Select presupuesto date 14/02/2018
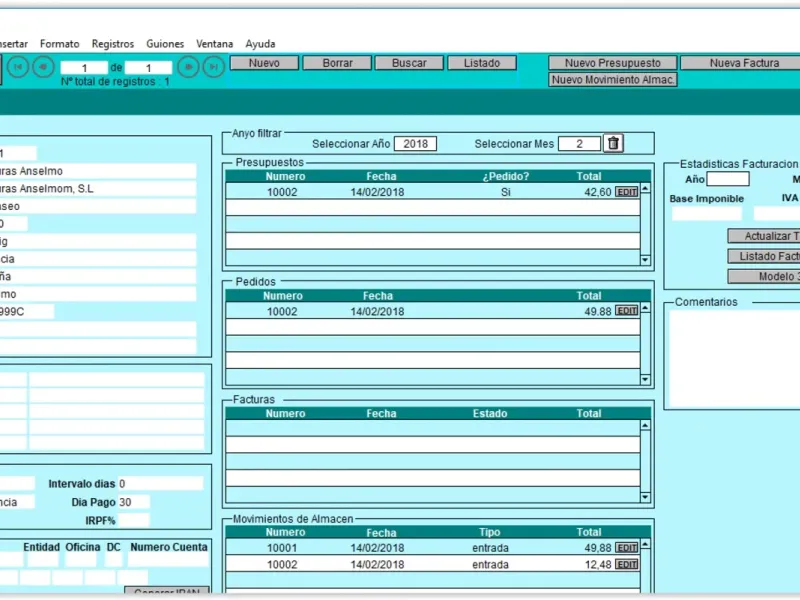 point(377,192)
